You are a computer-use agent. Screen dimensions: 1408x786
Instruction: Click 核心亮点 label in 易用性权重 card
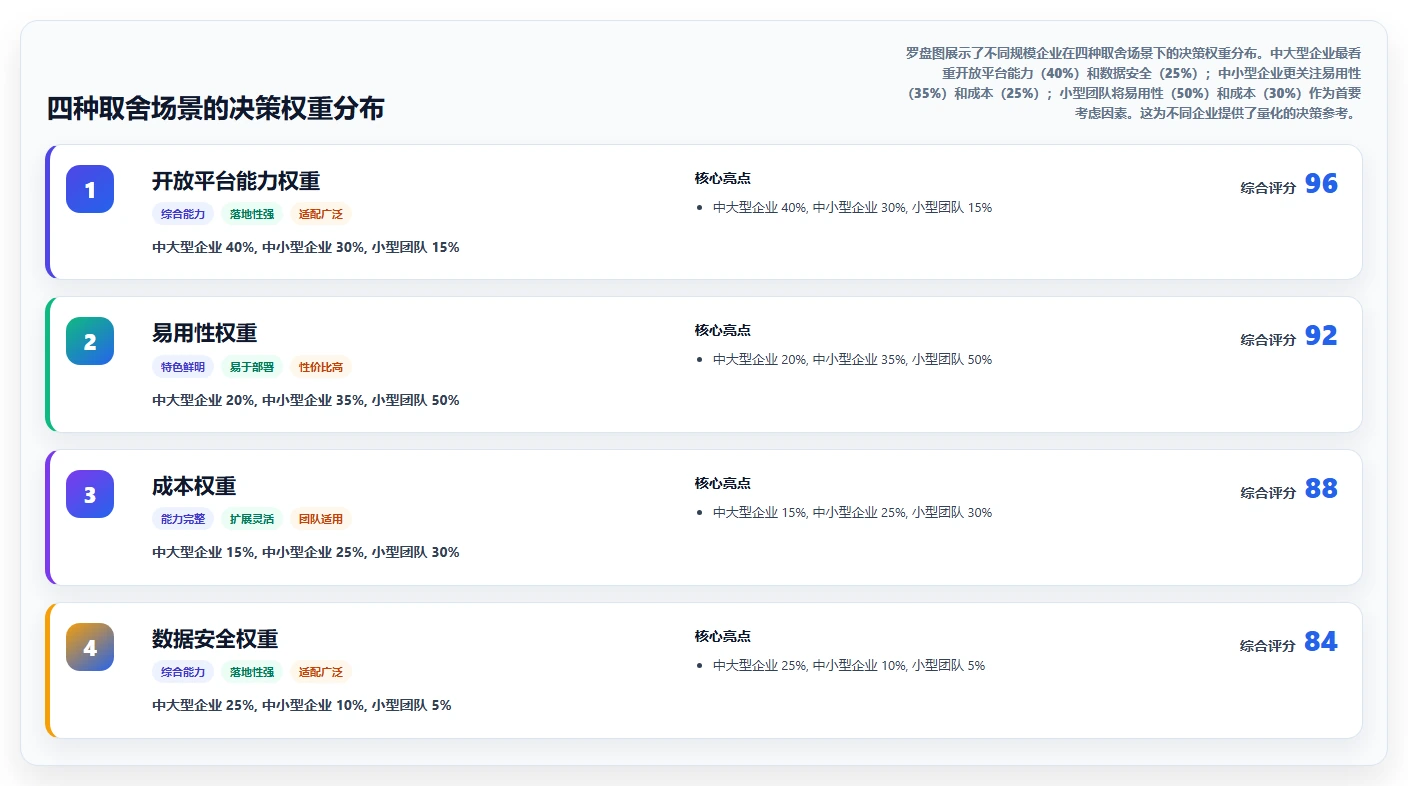click(723, 331)
